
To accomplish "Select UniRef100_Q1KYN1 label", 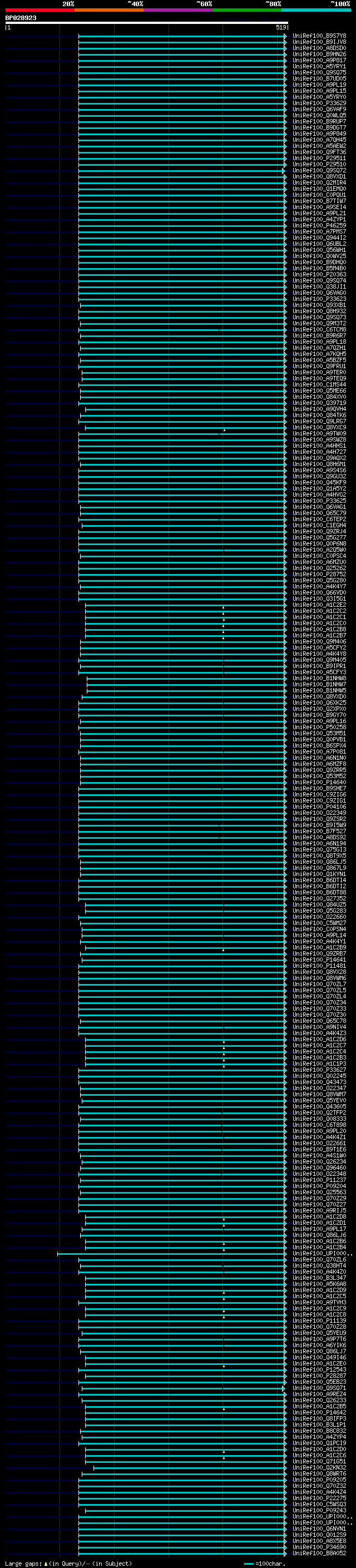I will [x=319, y=874].
